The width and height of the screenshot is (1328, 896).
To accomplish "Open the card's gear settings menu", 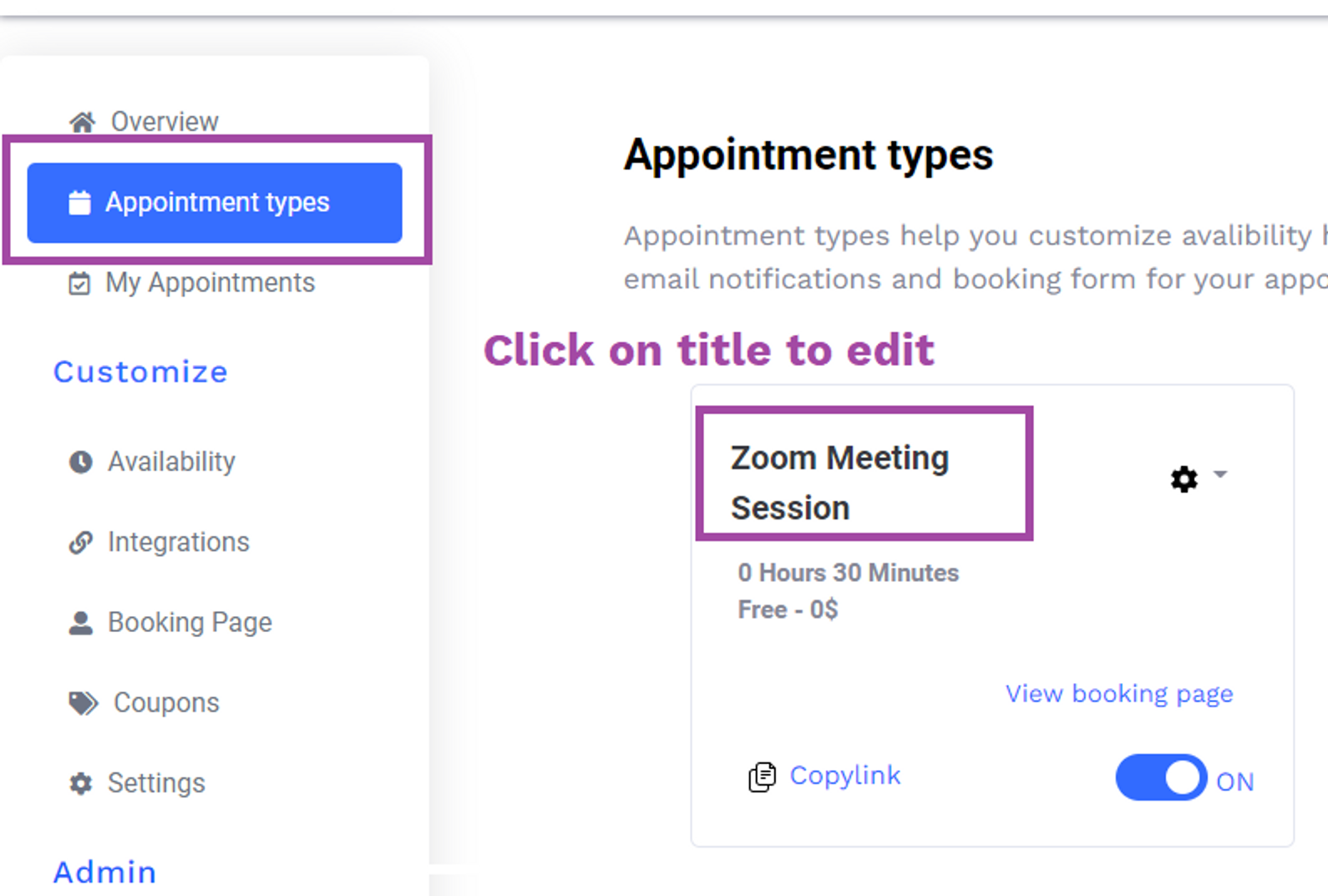I will click(x=1184, y=479).
